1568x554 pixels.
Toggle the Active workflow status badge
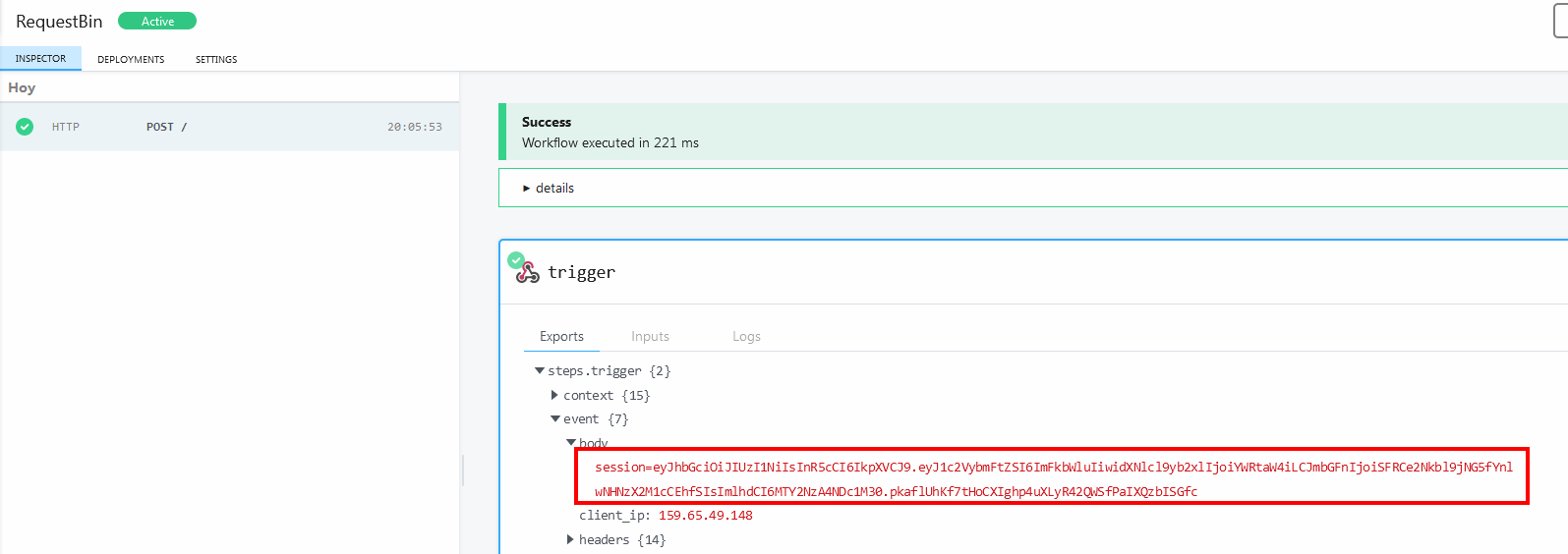[157, 21]
